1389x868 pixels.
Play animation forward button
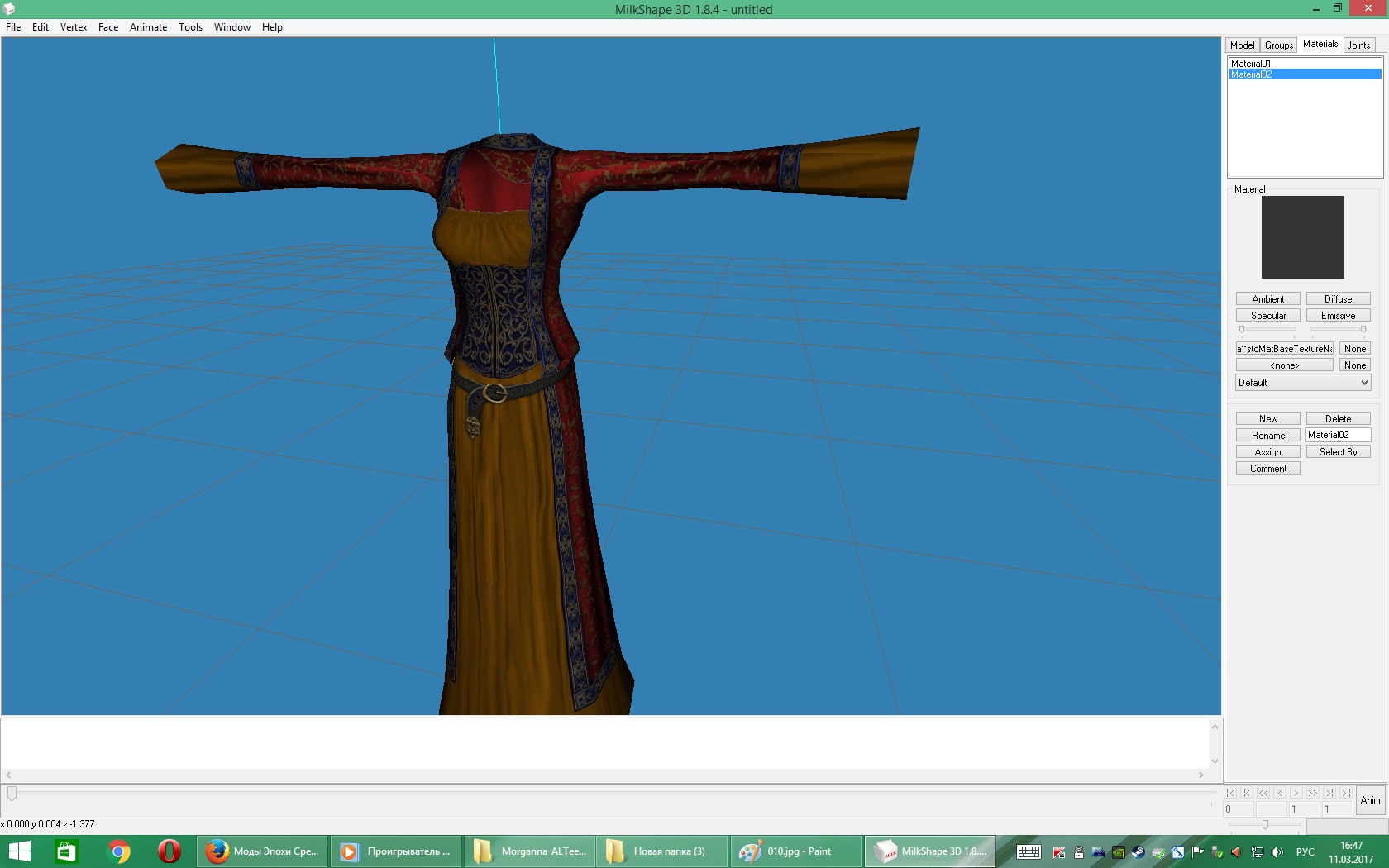(1313, 793)
